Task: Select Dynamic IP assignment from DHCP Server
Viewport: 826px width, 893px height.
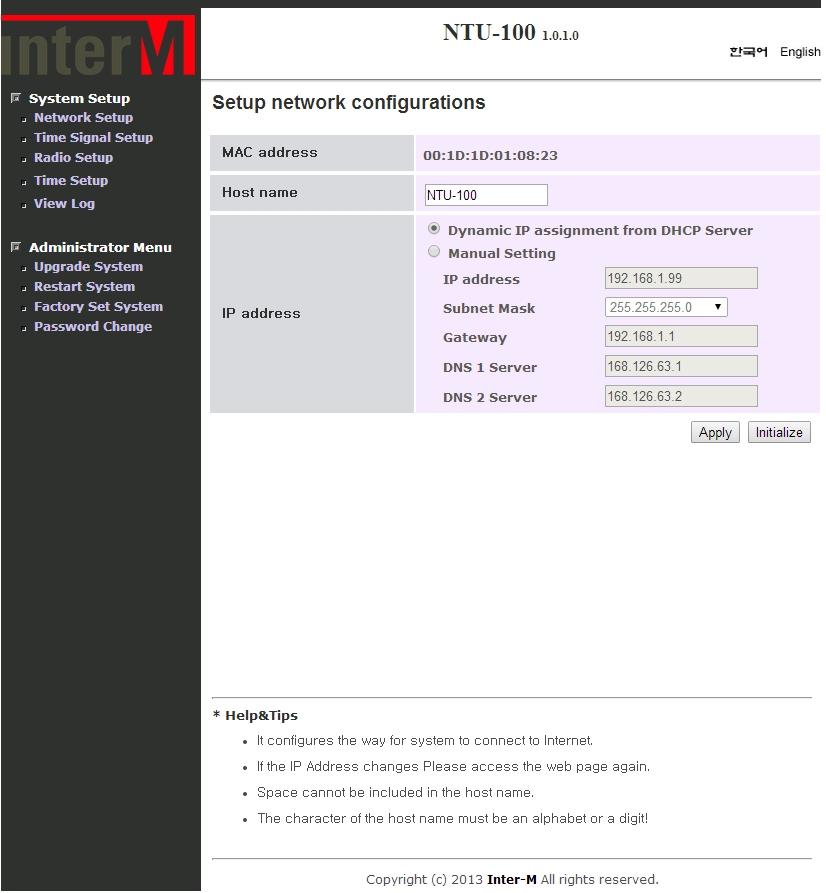Action: coord(434,228)
